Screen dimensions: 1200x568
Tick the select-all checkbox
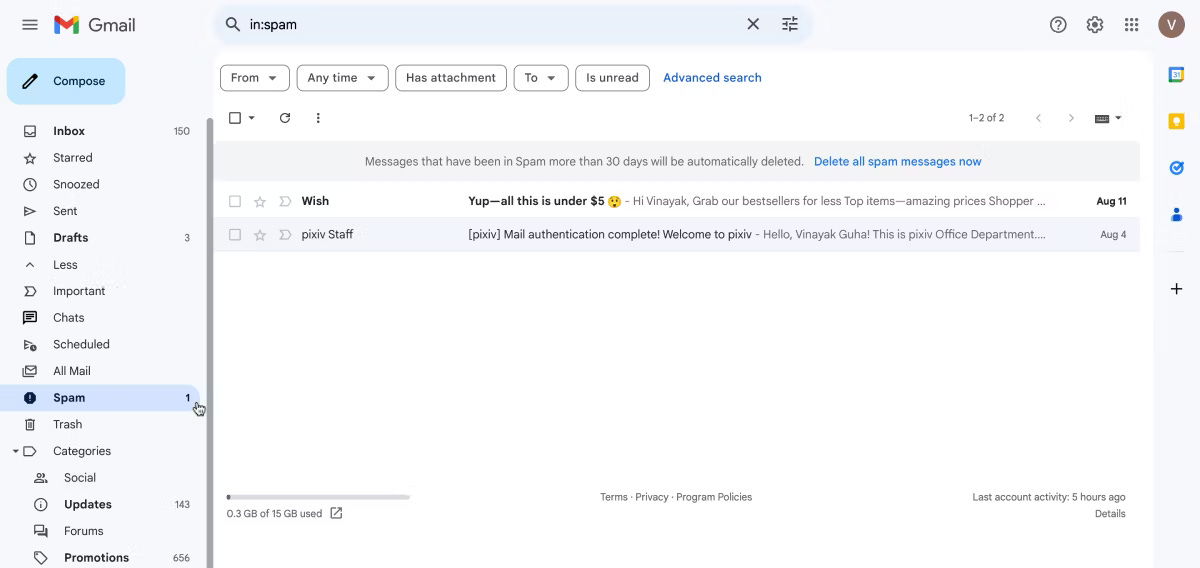235,118
